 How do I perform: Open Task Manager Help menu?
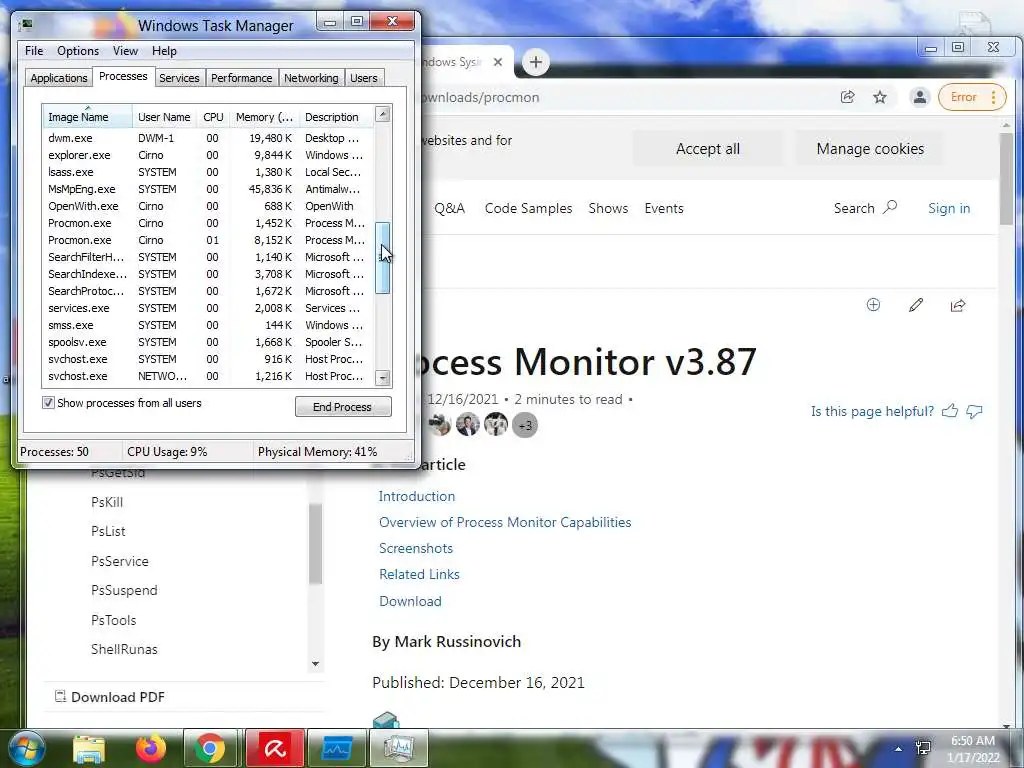[164, 51]
